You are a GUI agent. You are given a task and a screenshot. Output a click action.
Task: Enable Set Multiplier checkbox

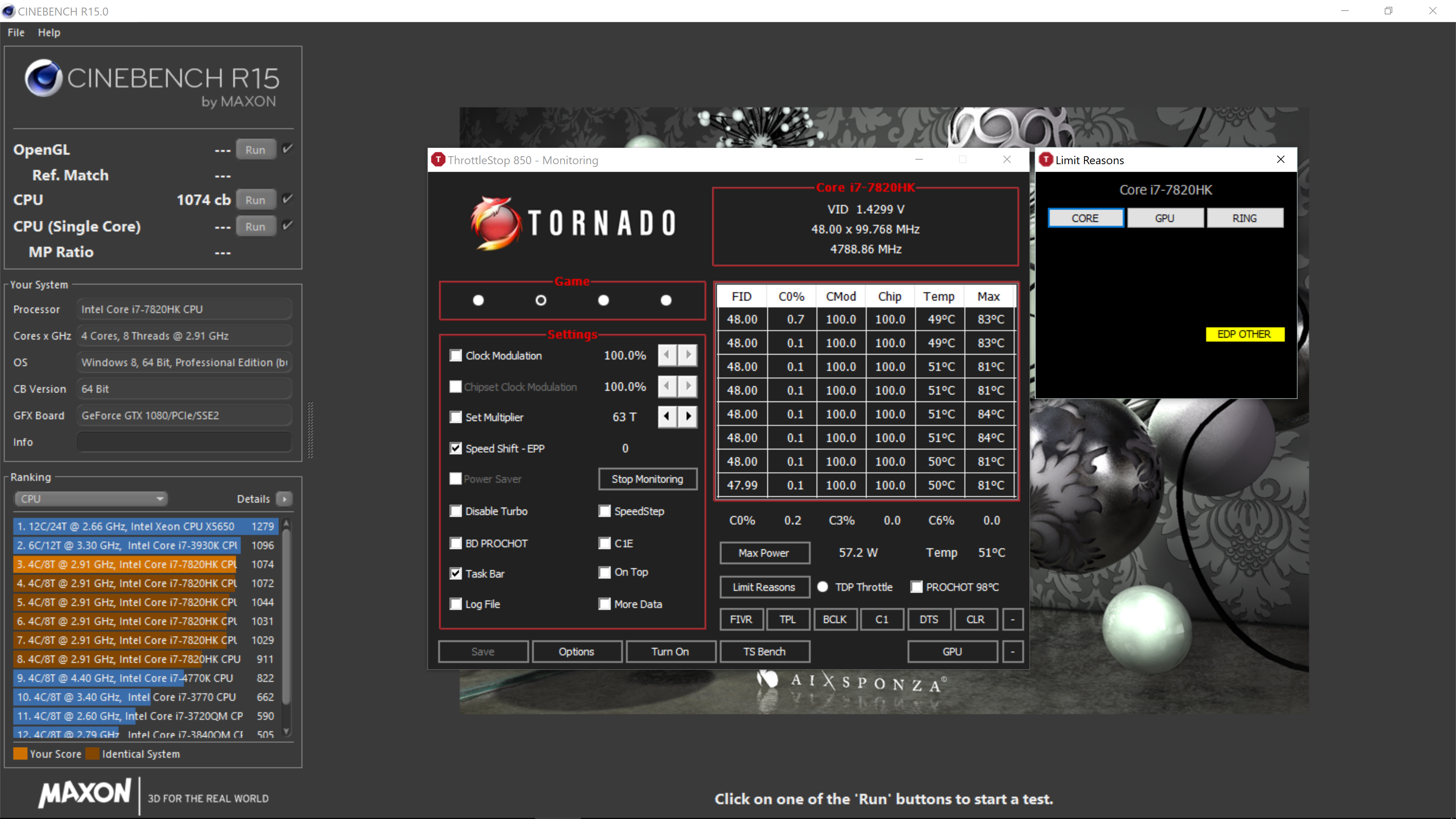[x=455, y=417]
